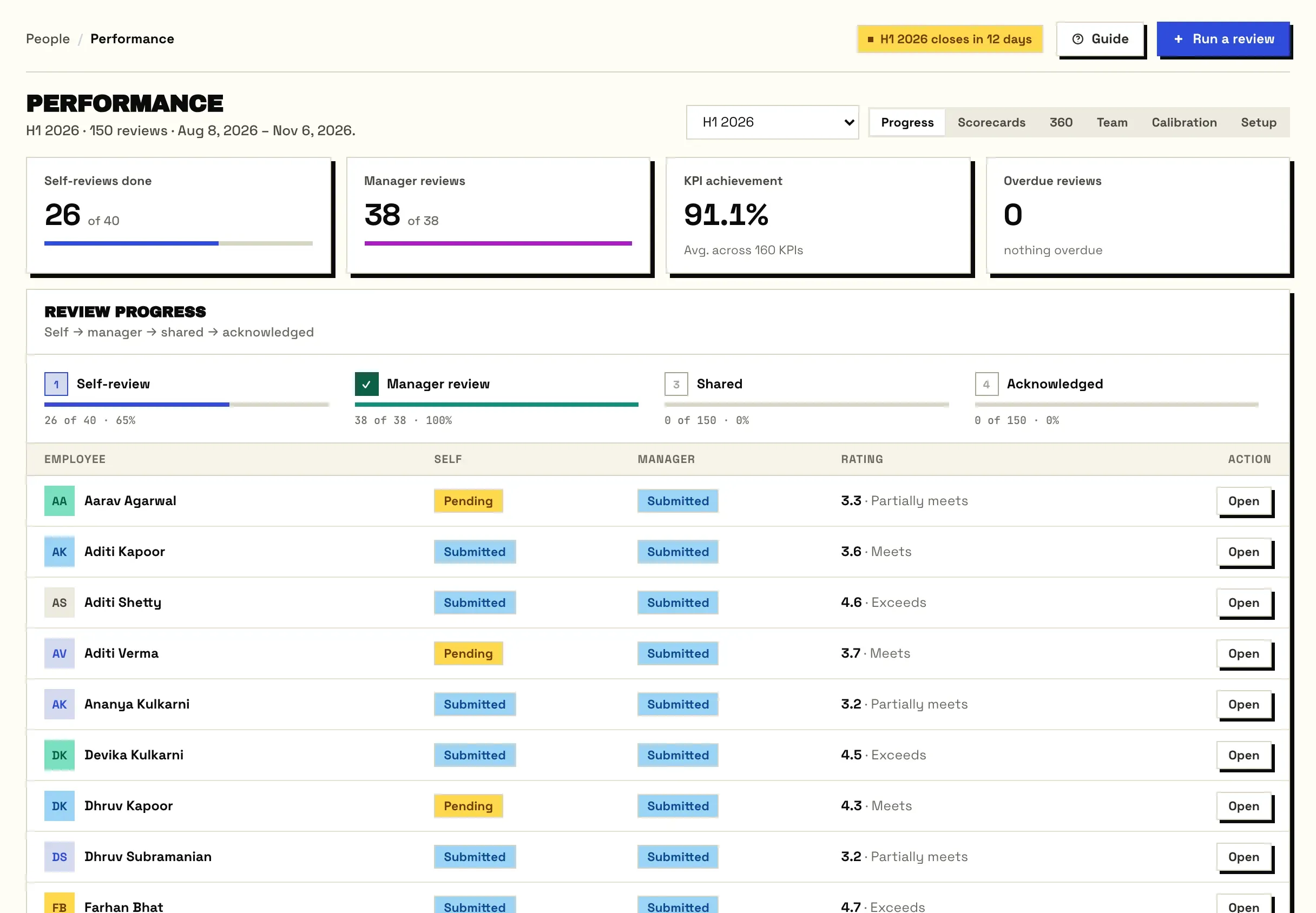
Task: Open Devika Kulkarni's review
Action: click(x=1244, y=756)
